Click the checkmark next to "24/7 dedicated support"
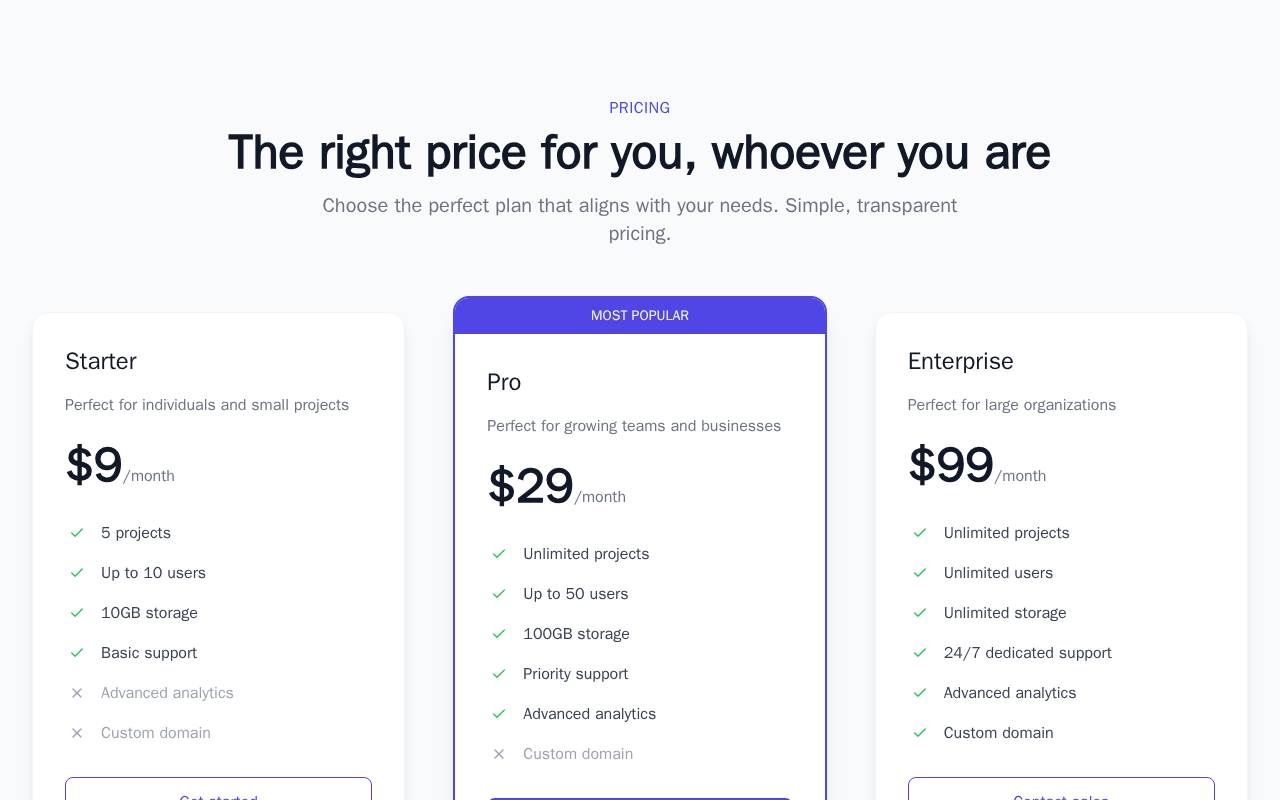The image size is (1280, 800). [x=920, y=653]
